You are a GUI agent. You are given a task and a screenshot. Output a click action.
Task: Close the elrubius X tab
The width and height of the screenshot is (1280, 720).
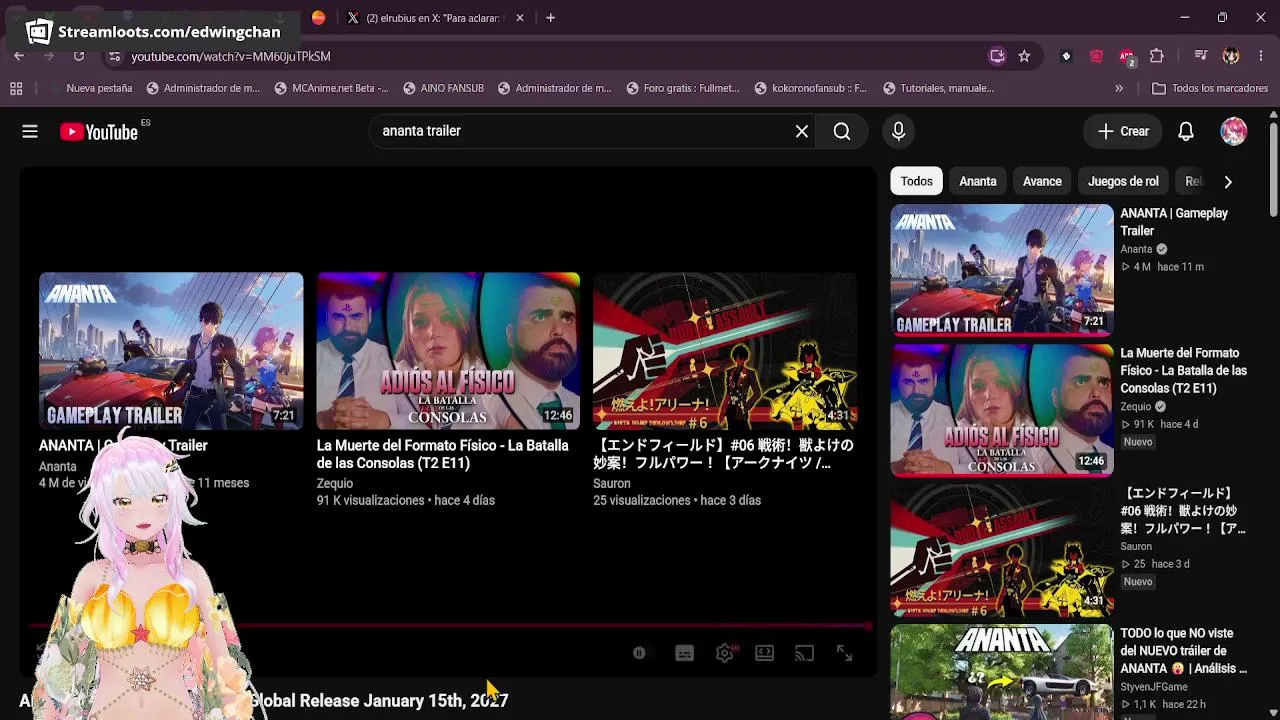coord(520,18)
